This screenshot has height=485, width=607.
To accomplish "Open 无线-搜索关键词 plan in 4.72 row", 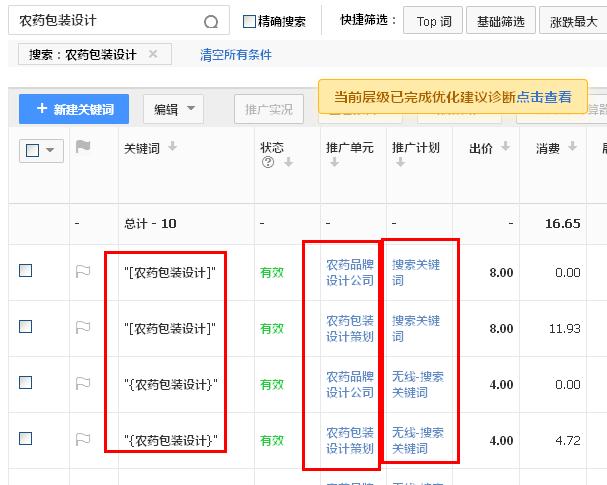I will tap(418, 440).
